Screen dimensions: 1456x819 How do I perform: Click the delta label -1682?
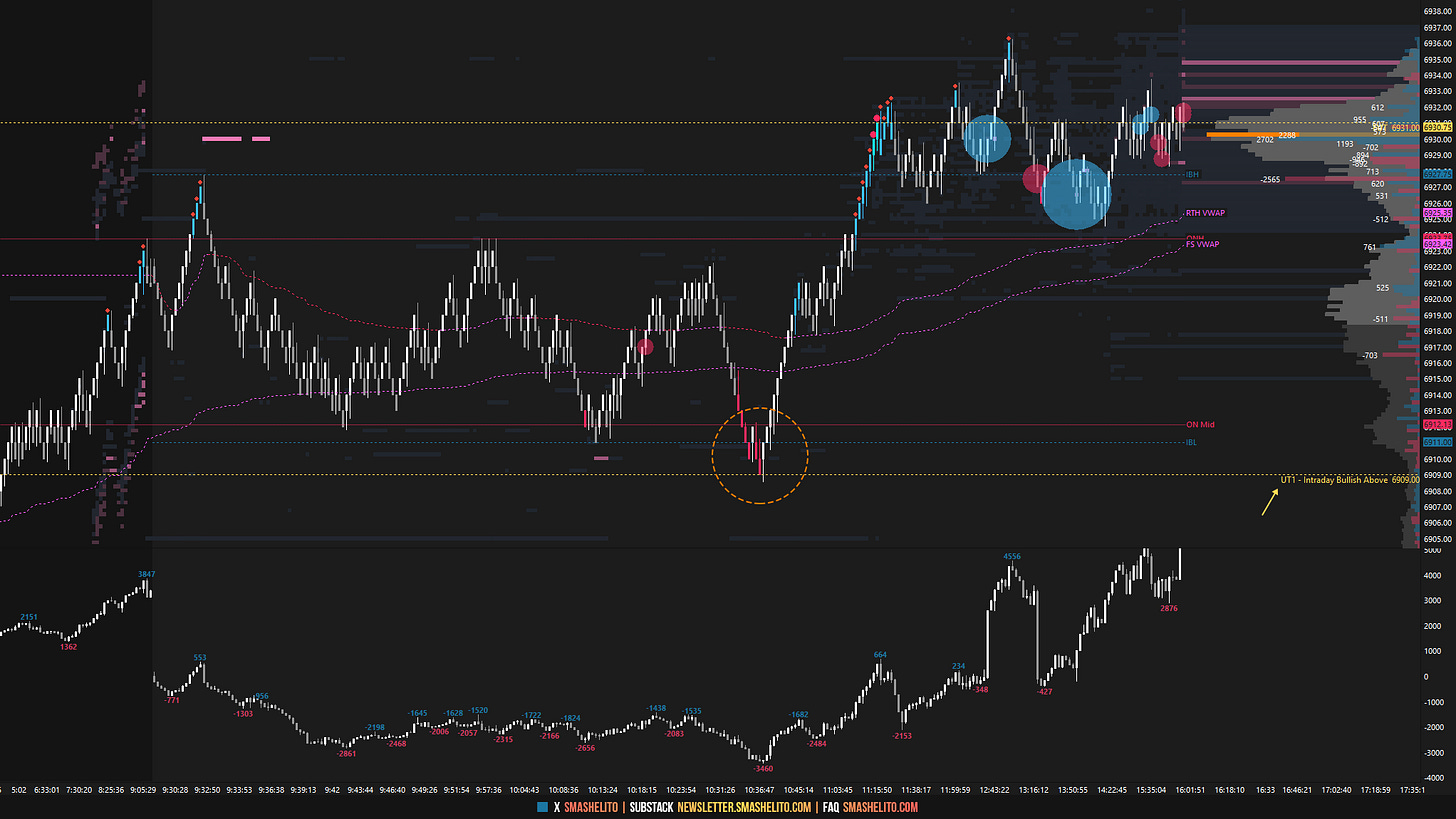[x=798, y=715]
